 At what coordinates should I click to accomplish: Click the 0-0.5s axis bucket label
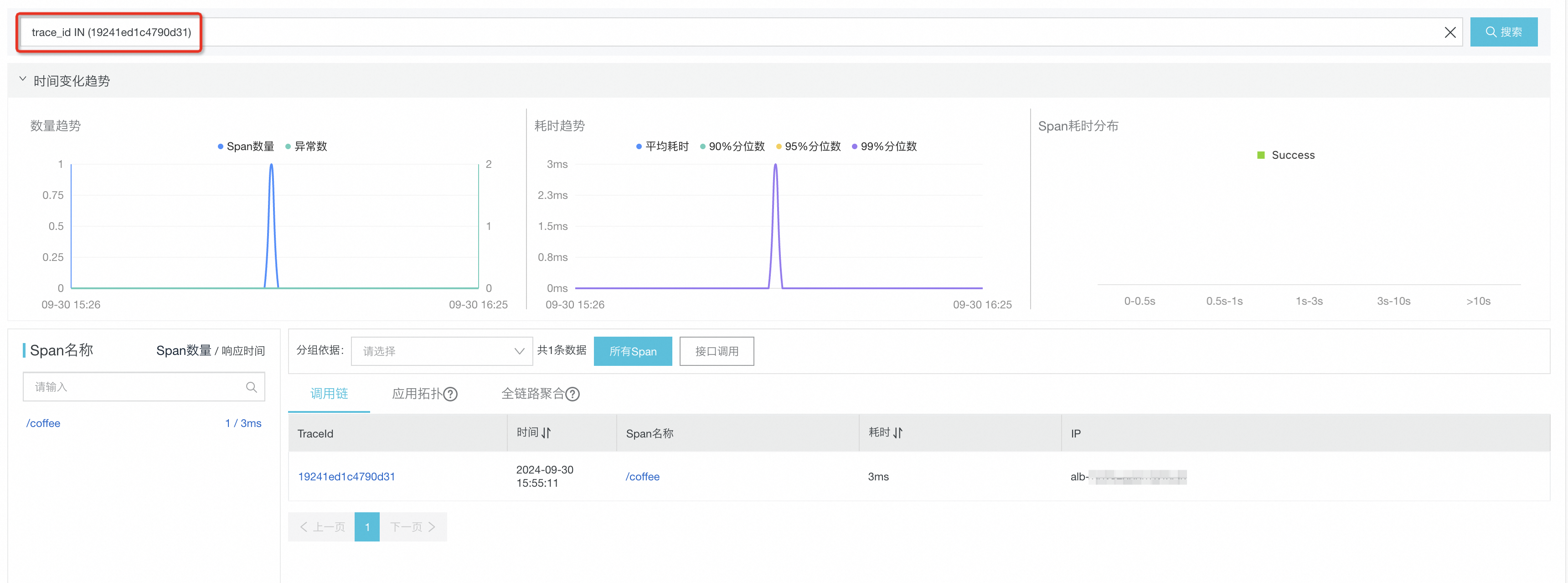tap(1140, 301)
